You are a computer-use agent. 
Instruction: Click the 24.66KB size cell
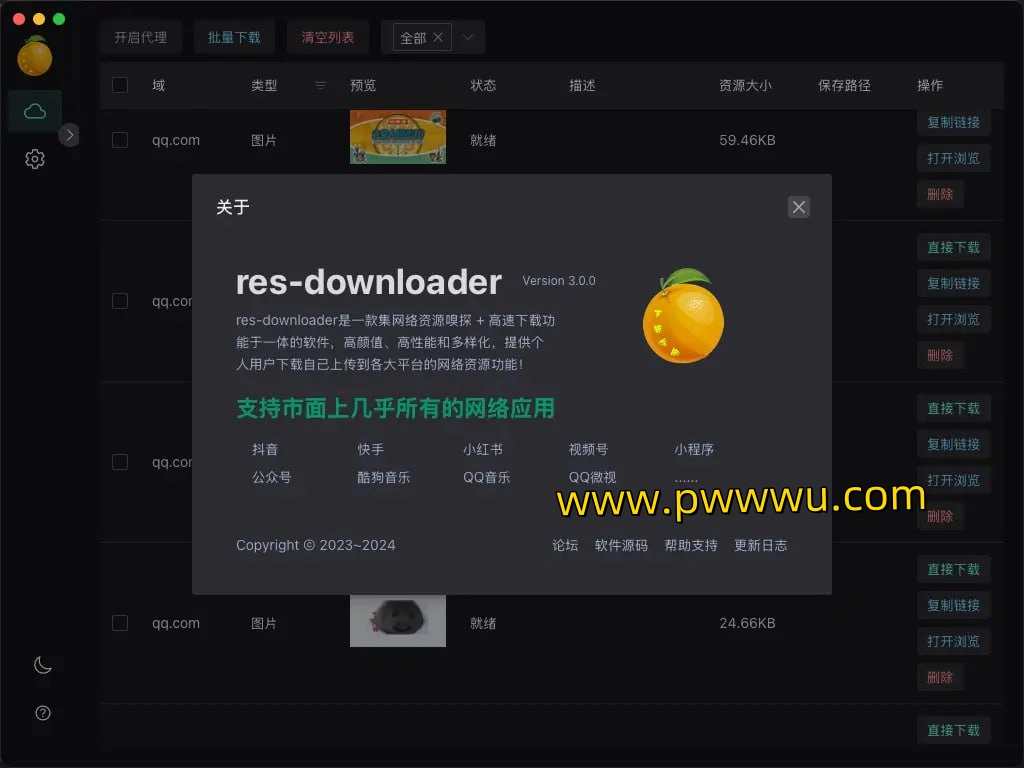pyautogui.click(x=747, y=623)
